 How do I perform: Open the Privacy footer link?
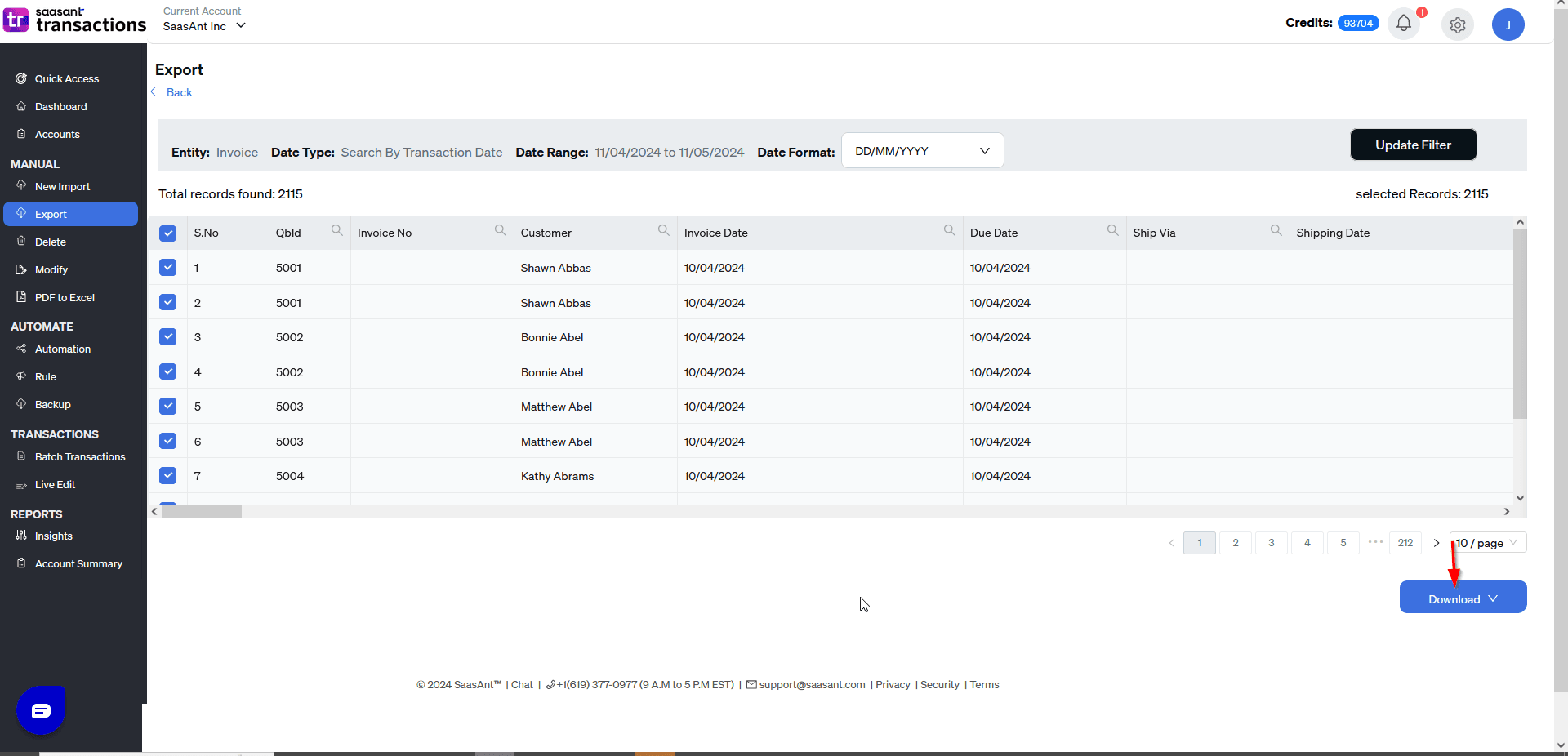coord(893,685)
